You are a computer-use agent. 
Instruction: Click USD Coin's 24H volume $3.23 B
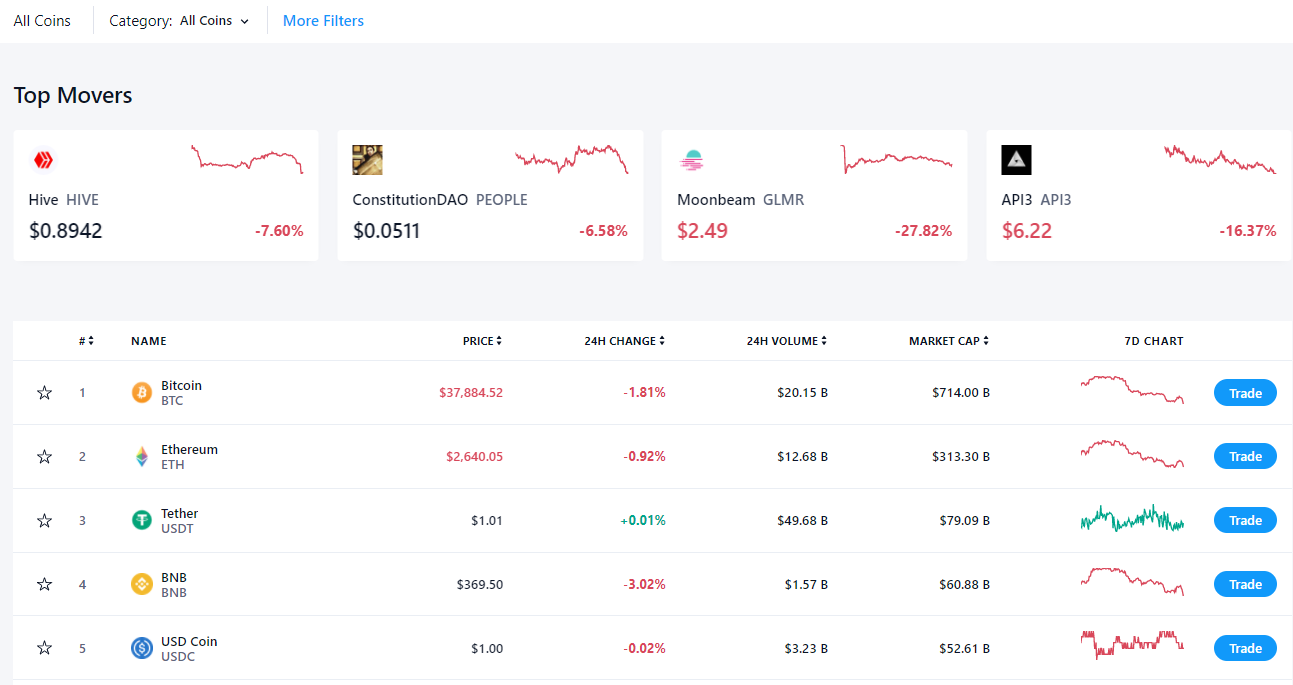(x=805, y=648)
